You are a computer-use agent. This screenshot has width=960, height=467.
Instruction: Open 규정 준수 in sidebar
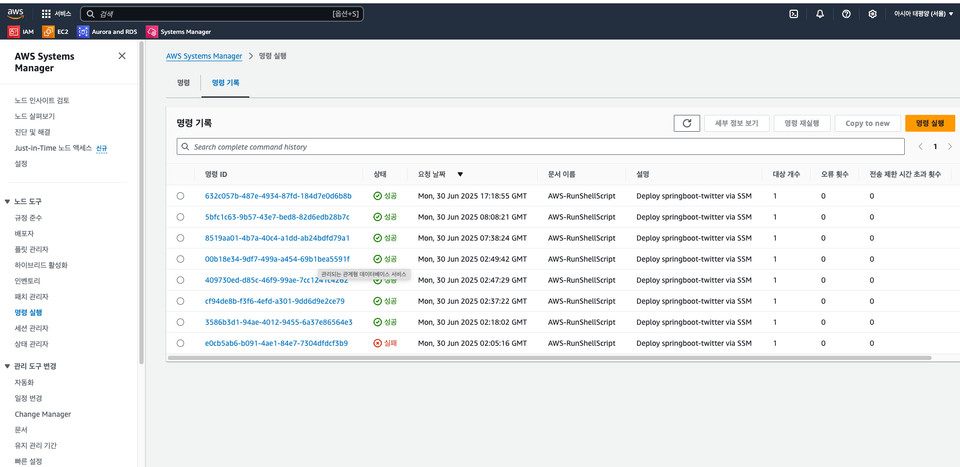[28, 218]
